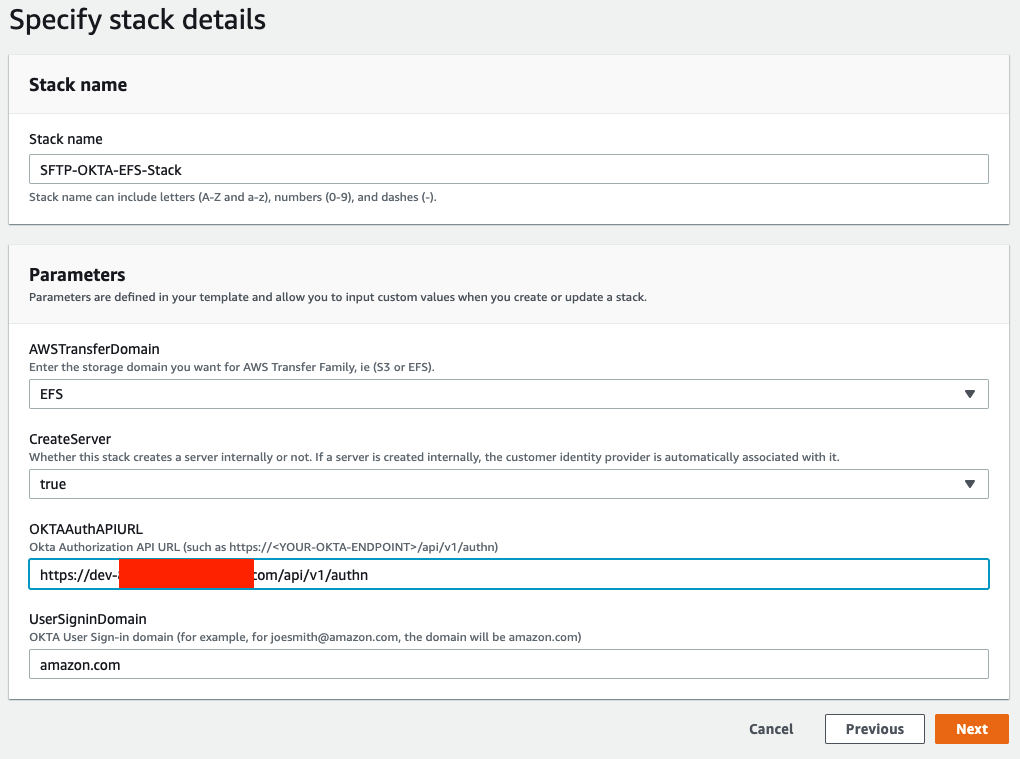Click the Parameters section header
Image resolution: width=1020 pixels, height=759 pixels.
(77, 274)
